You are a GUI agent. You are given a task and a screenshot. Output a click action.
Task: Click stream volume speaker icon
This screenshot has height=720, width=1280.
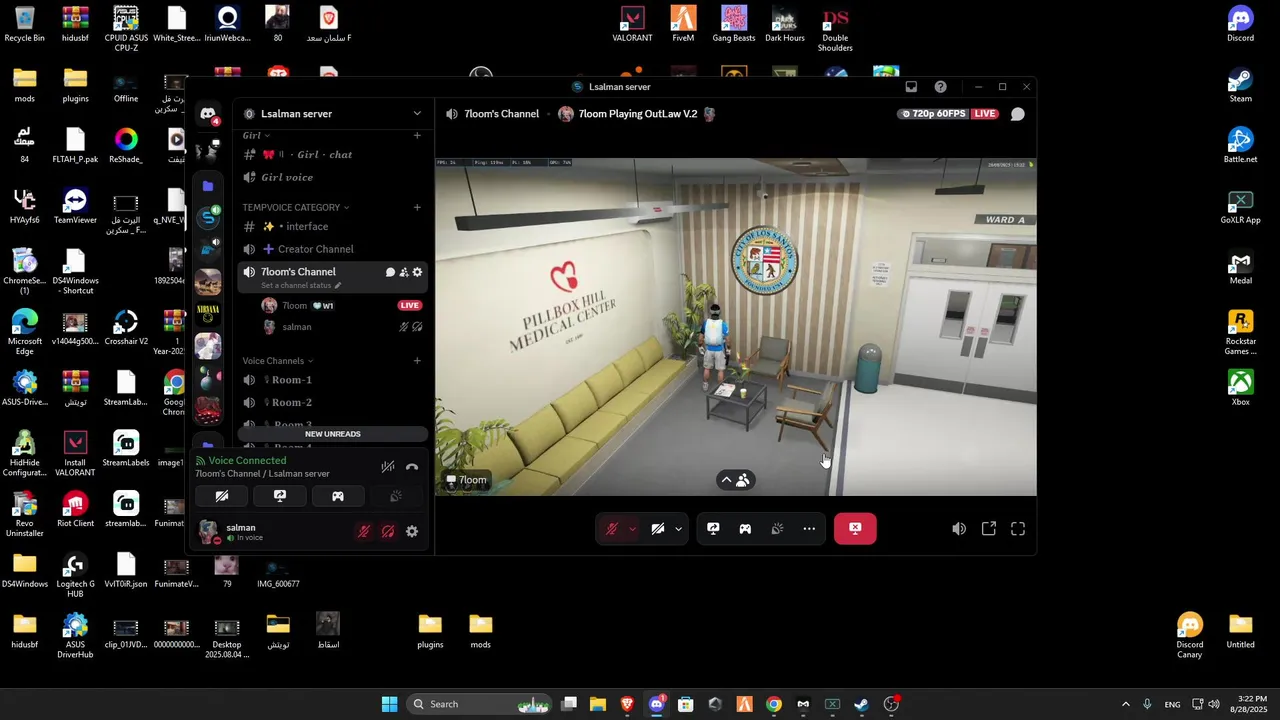pos(959,529)
